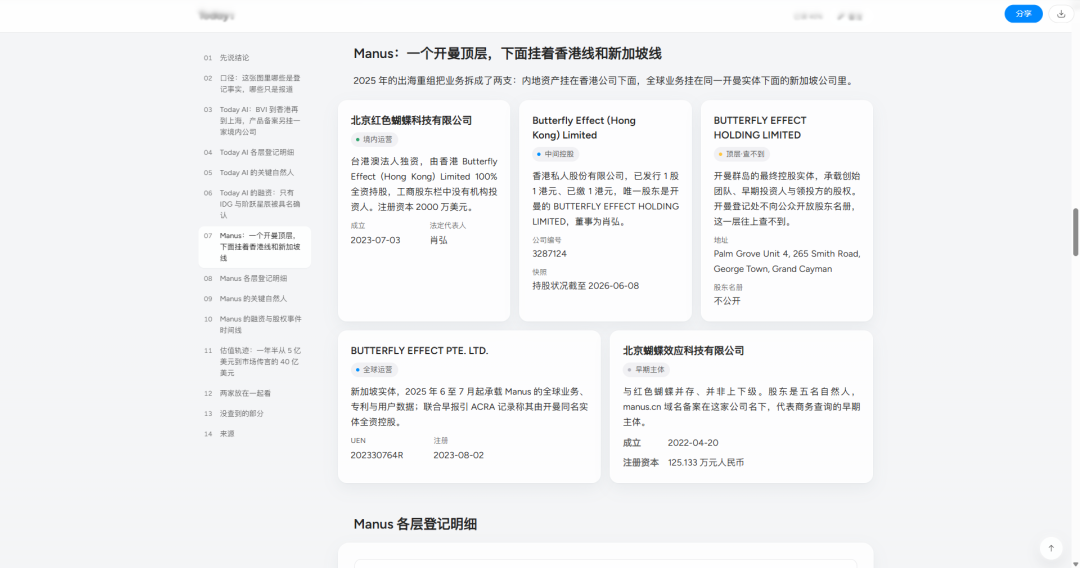Click the BUTTERFLY EFFECT PTE. LTD. title
This screenshot has height=568, width=1080.
(419, 350)
